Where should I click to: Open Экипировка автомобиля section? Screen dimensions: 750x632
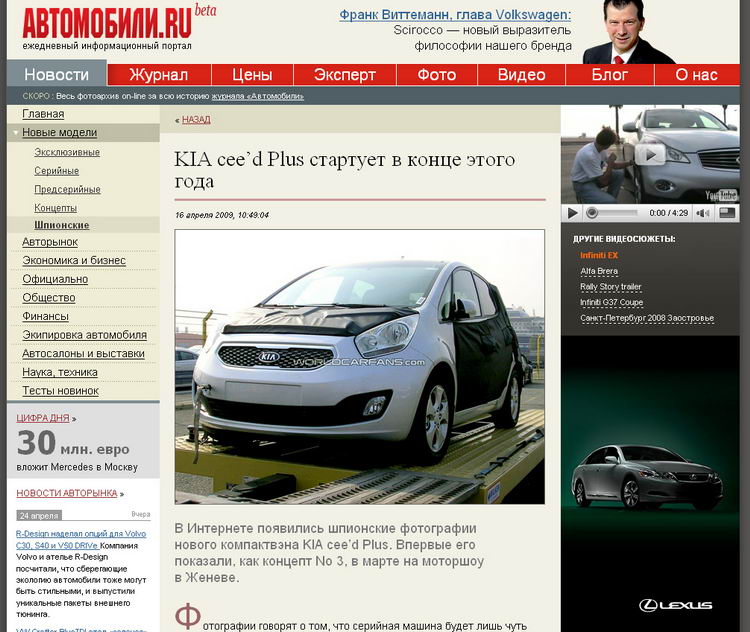coord(84,335)
